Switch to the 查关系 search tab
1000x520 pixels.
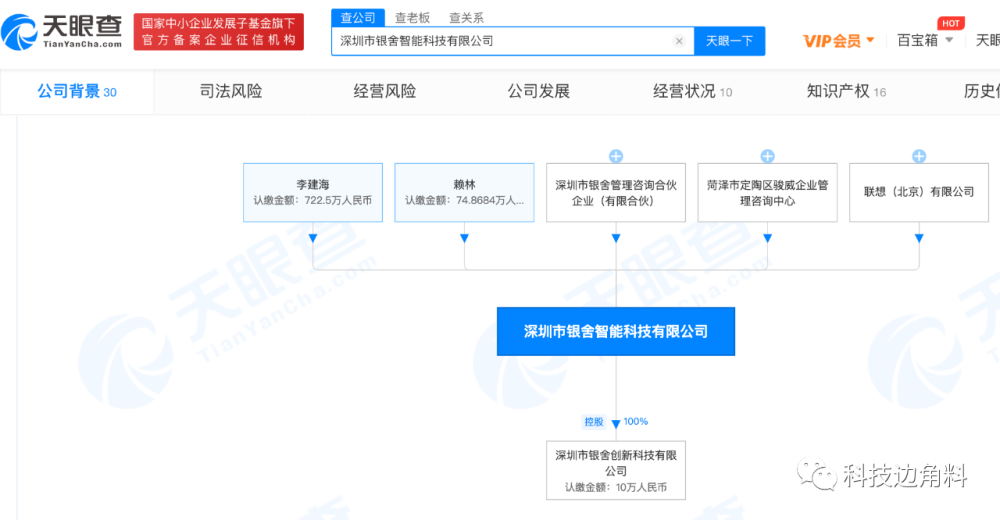[x=466, y=18]
